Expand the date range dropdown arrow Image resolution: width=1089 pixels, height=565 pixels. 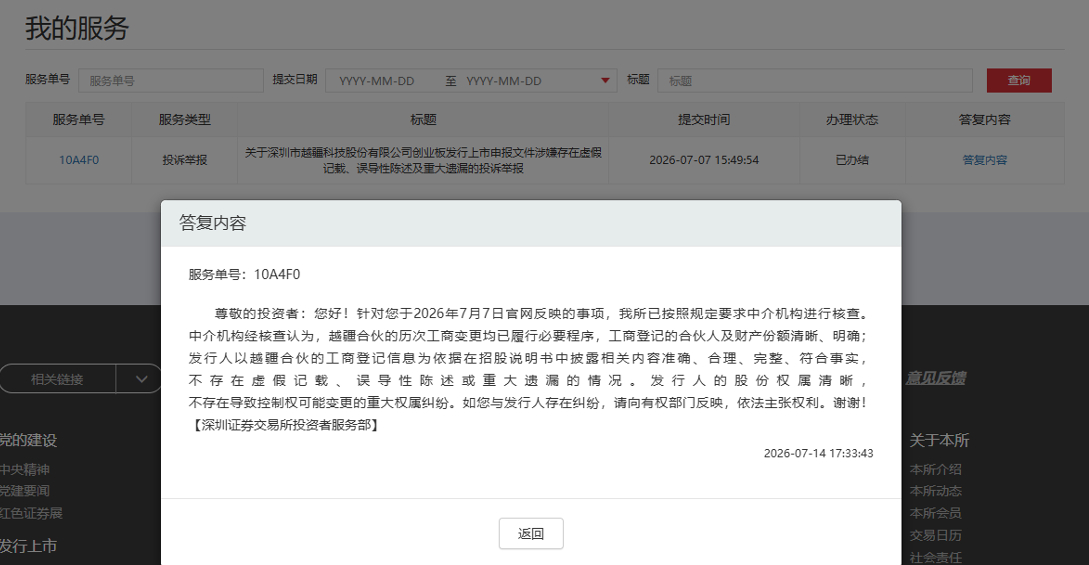(x=605, y=81)
